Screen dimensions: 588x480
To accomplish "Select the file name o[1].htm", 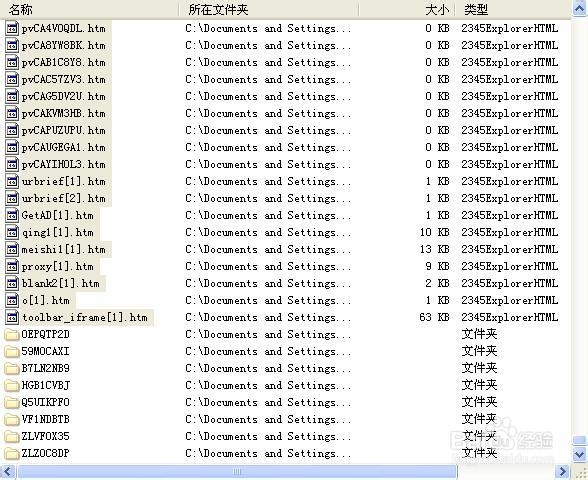I will pos(45,300).
